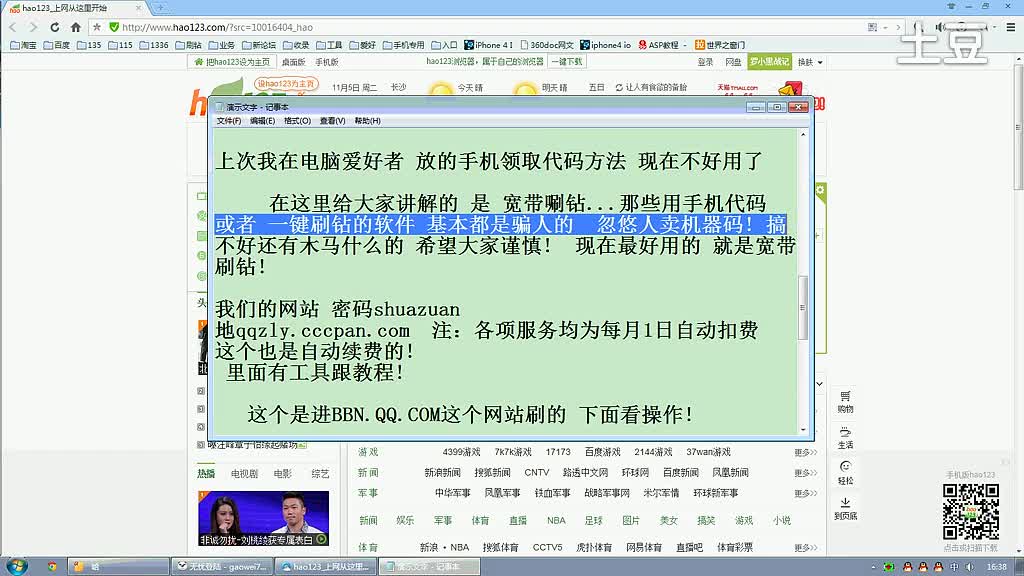Click the hao123 mobile QR code

pyautogui.click(x=970, y=511)
